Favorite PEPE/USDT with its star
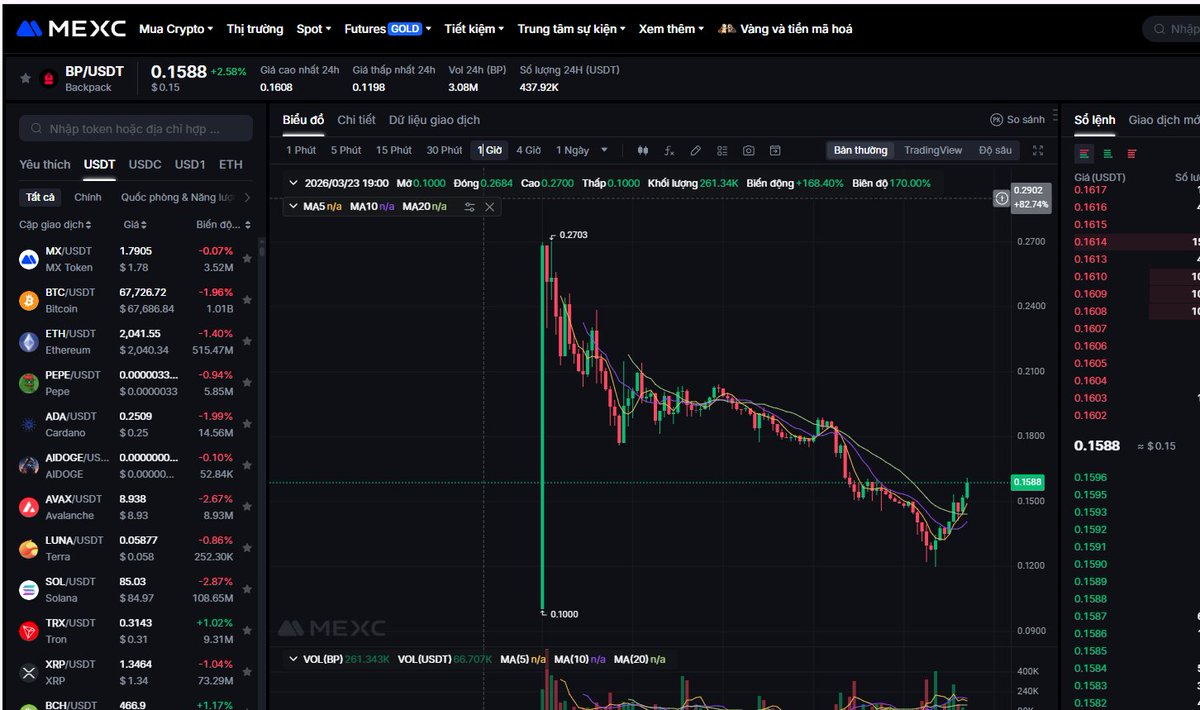Screen dimensions: 1200x710 247,383
